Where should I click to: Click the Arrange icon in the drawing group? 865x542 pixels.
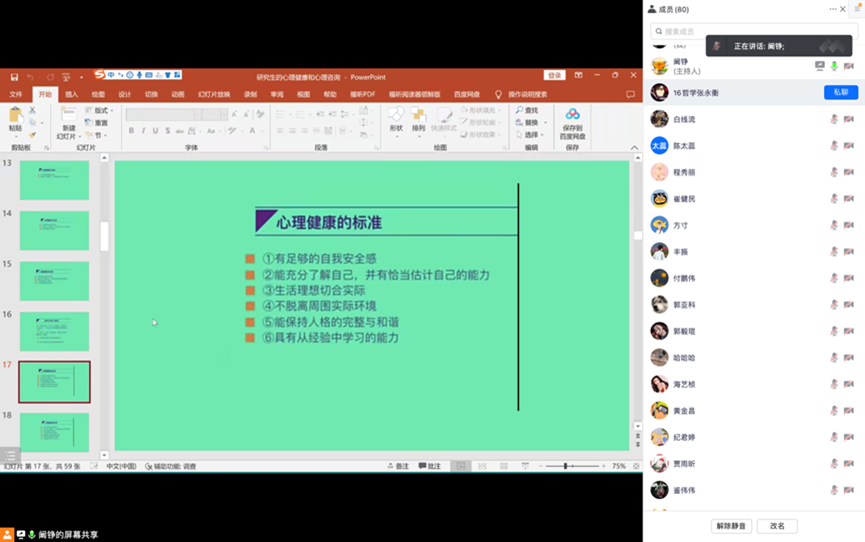click(x=419, y=116)
